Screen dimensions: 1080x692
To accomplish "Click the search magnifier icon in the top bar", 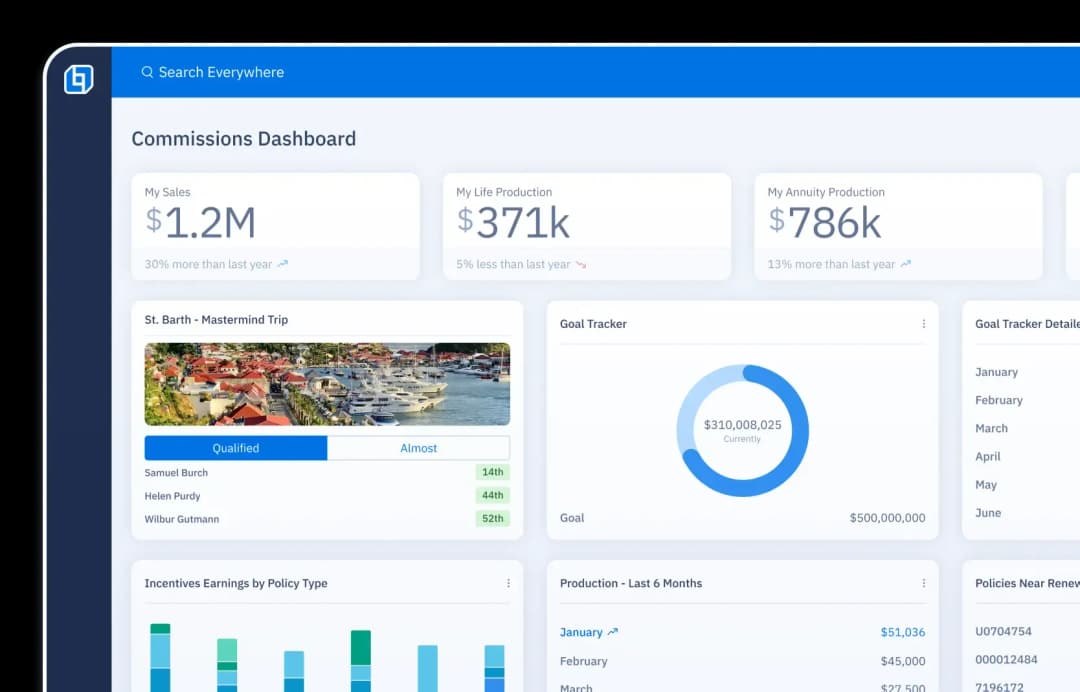I will point(147,72).
